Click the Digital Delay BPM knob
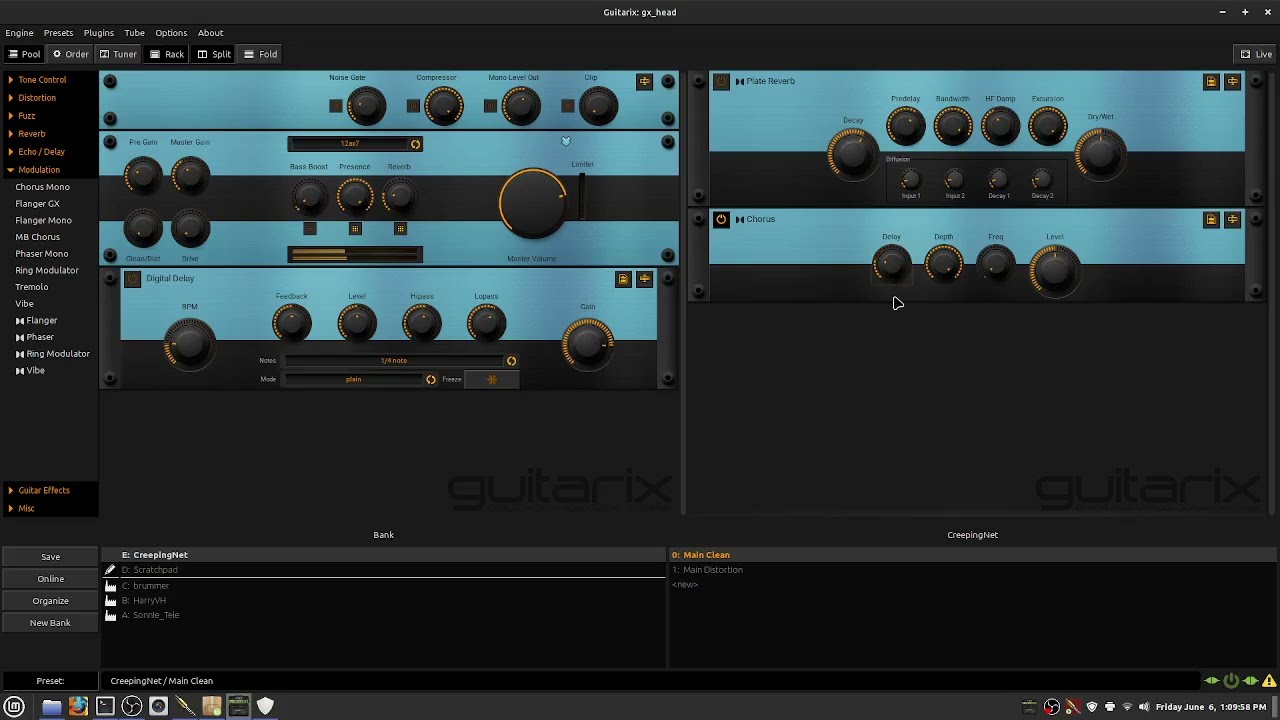This screenshot has height=720, width=1280. [x=189, y=345]
